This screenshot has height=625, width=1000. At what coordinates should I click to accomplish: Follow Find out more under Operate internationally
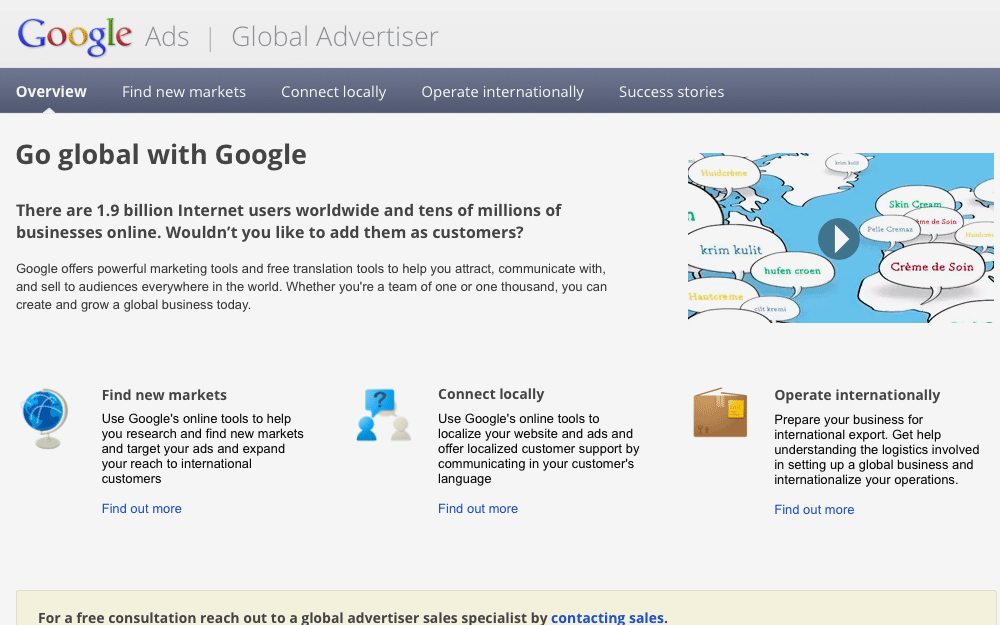click(x=814, y=509)
